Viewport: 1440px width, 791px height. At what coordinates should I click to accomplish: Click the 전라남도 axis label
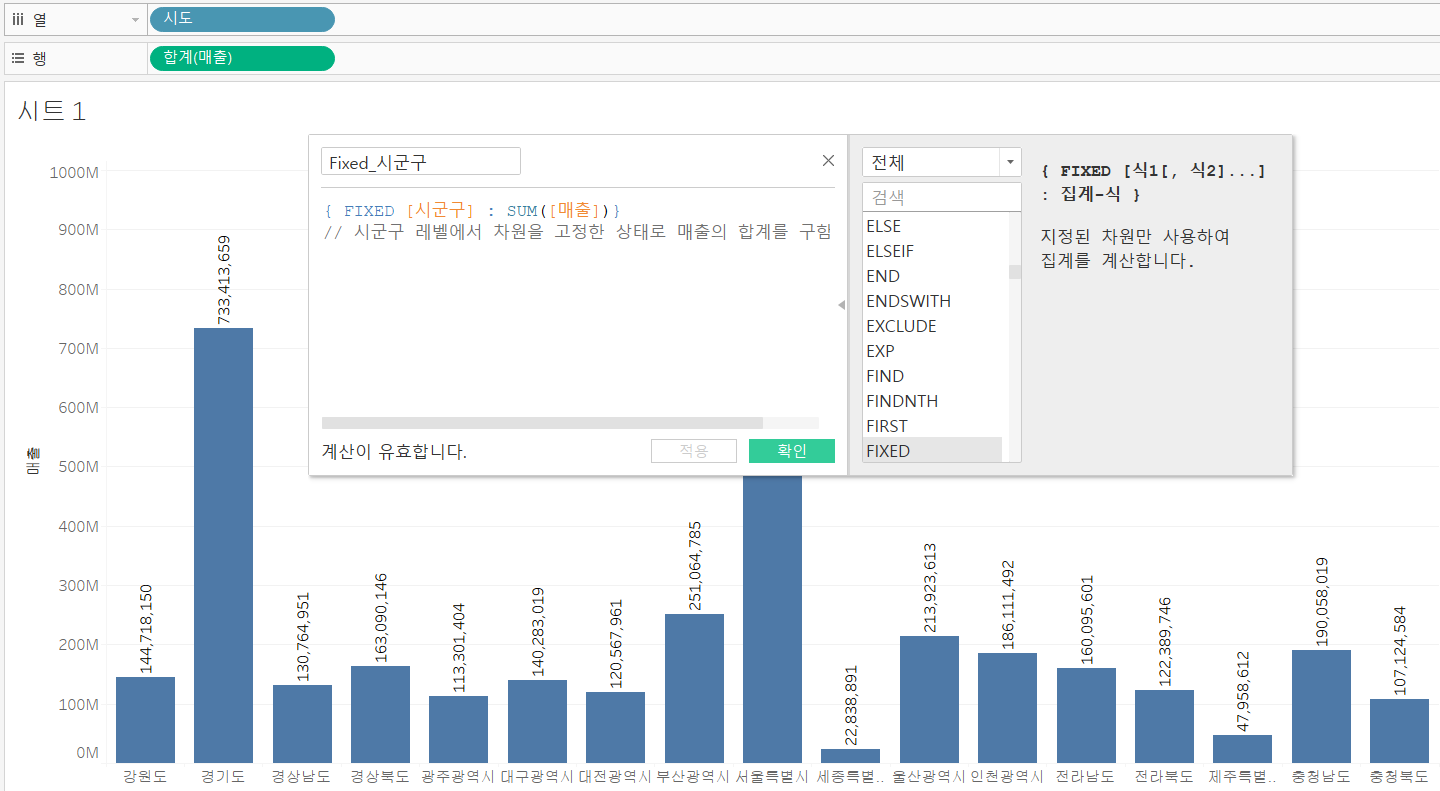point(1085,776)
